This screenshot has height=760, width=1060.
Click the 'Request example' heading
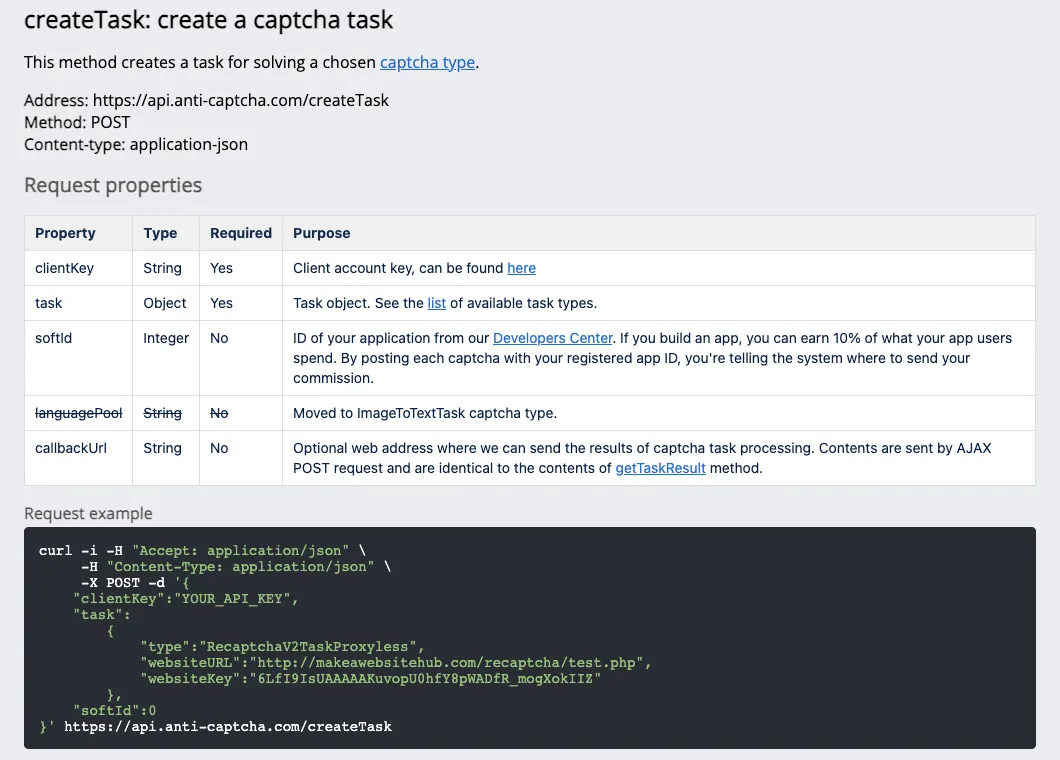pos(88,514)
